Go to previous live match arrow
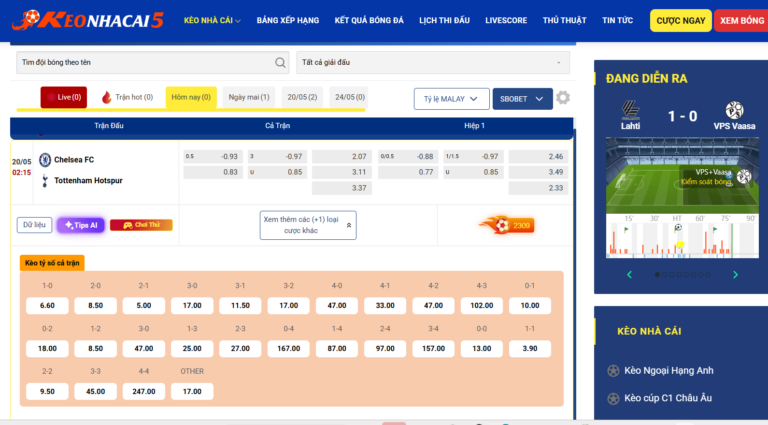Viewport: 768px width, 425px height. pos(629,275)
